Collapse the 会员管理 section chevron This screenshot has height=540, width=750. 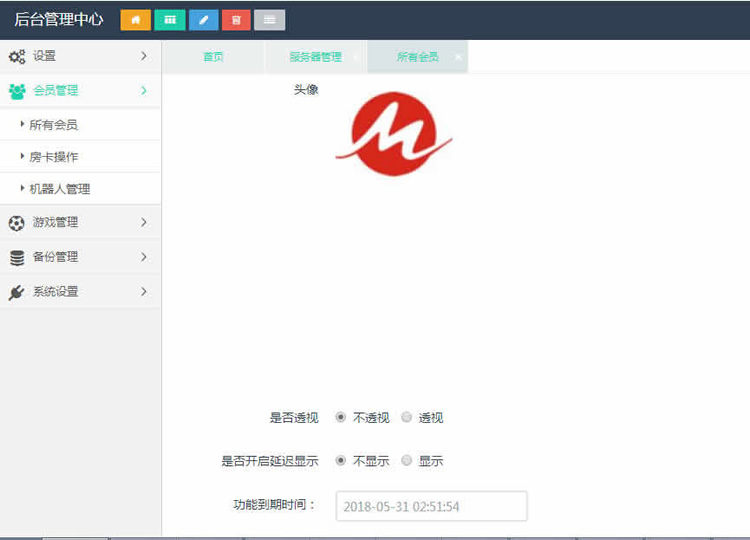pos(144,90)
